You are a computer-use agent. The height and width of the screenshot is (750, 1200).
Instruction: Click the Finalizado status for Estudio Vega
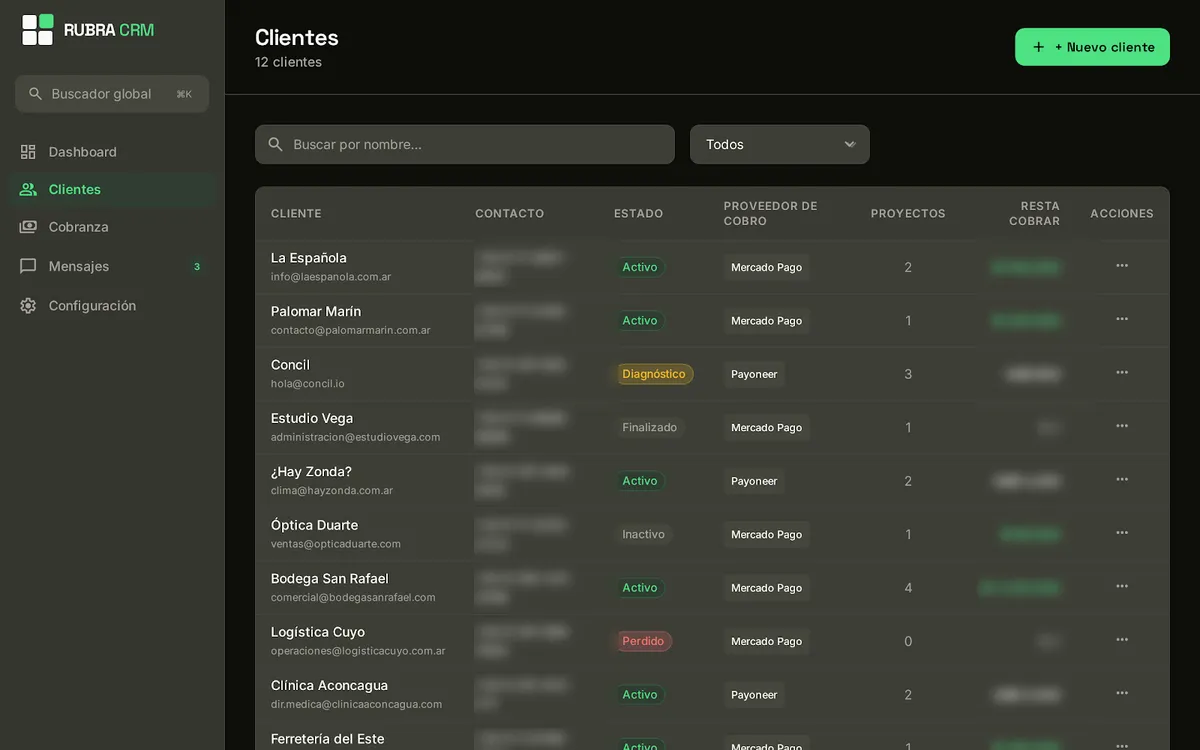point(650,427)
